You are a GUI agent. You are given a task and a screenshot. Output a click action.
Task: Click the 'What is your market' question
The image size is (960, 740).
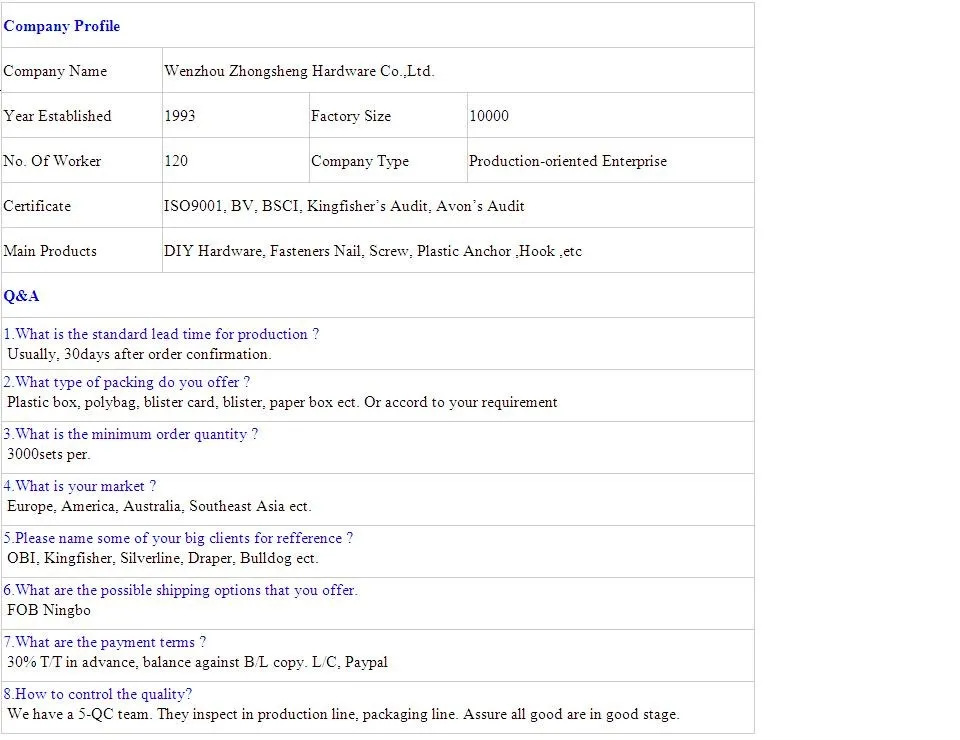tap(80, 486)
